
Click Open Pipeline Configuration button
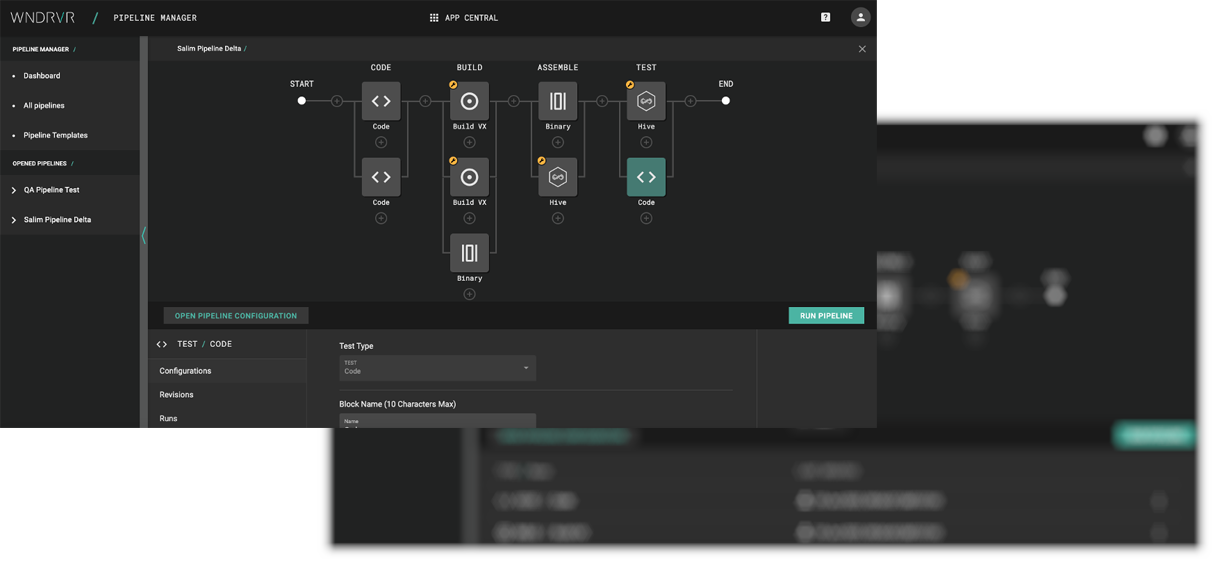[236, 316]
